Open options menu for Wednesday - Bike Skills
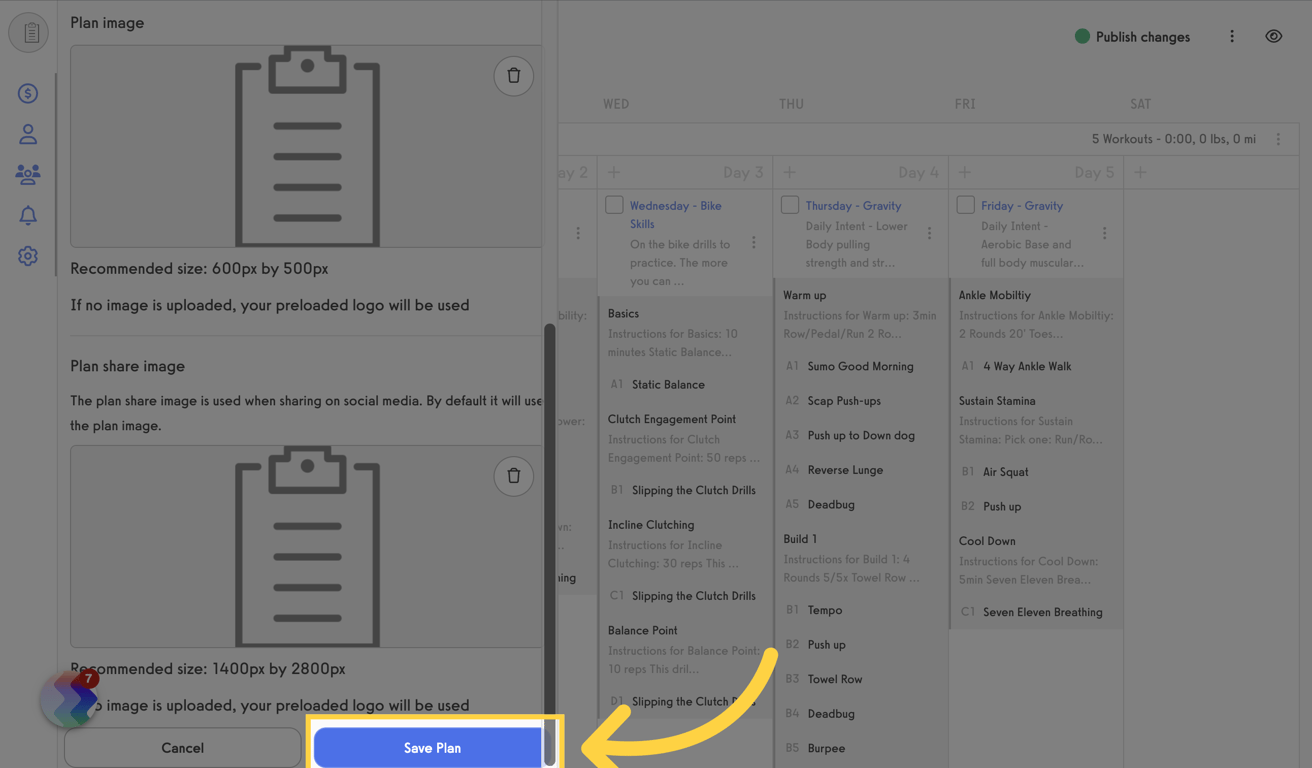This screenshot has height=768, width=1312. tap(754, 243)
